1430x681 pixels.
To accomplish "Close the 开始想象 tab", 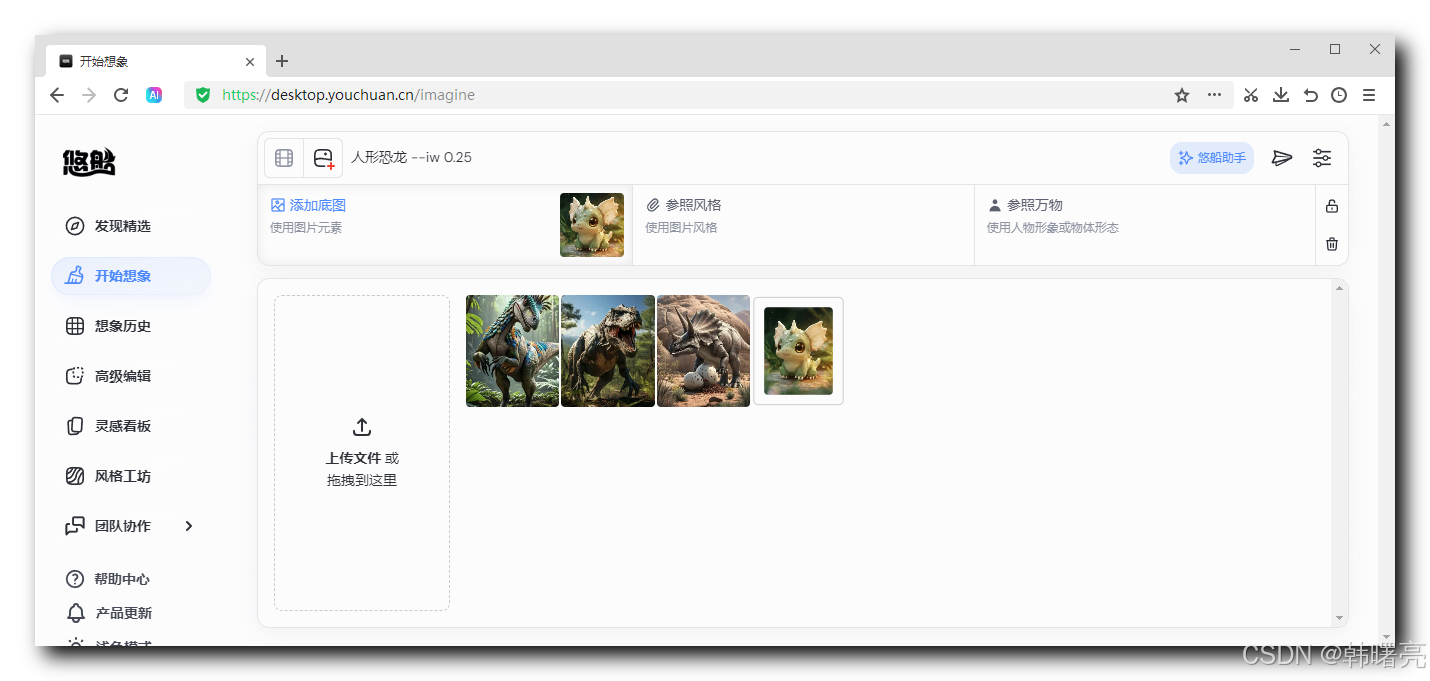I will 250,61.
